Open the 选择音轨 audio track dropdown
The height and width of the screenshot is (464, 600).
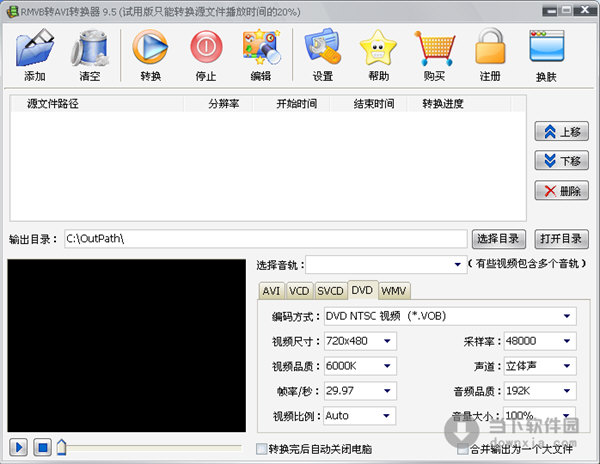tap(386, 264)
